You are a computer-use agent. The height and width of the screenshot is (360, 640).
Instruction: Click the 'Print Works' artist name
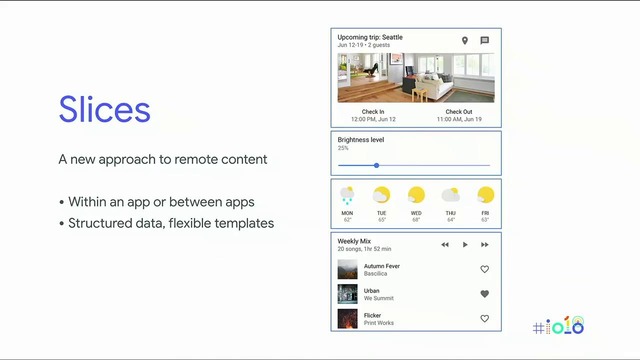pos(379,323)
